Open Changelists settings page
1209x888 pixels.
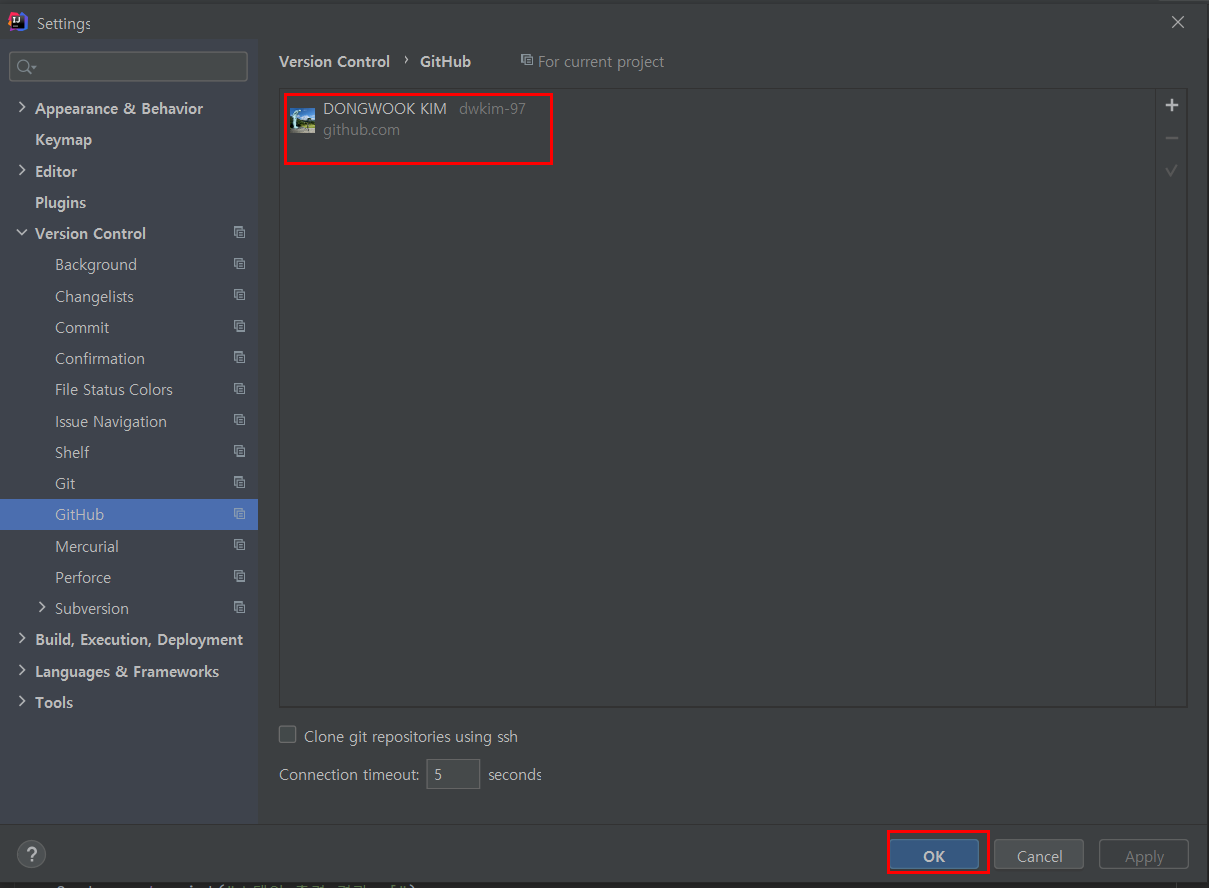94,296
